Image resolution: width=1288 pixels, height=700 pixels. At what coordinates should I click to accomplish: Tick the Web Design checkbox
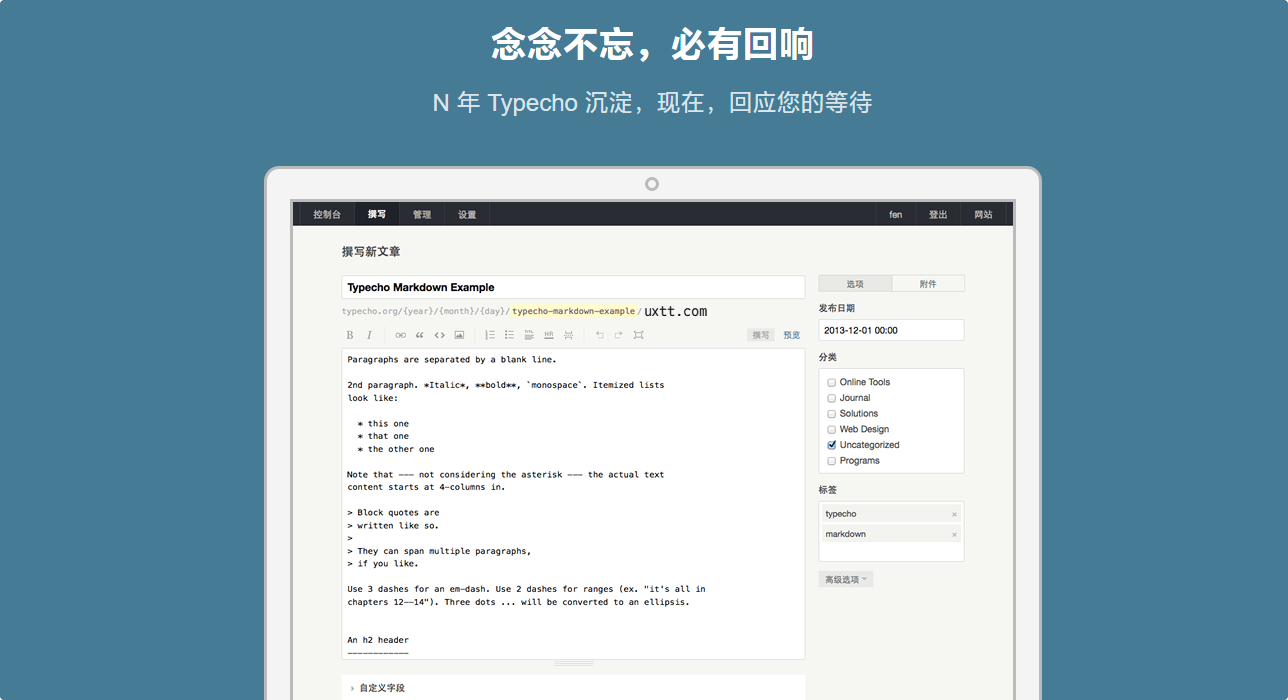[x=831, y=429]
